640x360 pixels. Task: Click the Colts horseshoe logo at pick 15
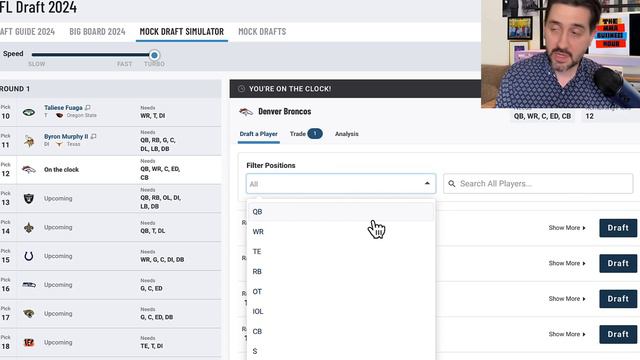[29, 256]
